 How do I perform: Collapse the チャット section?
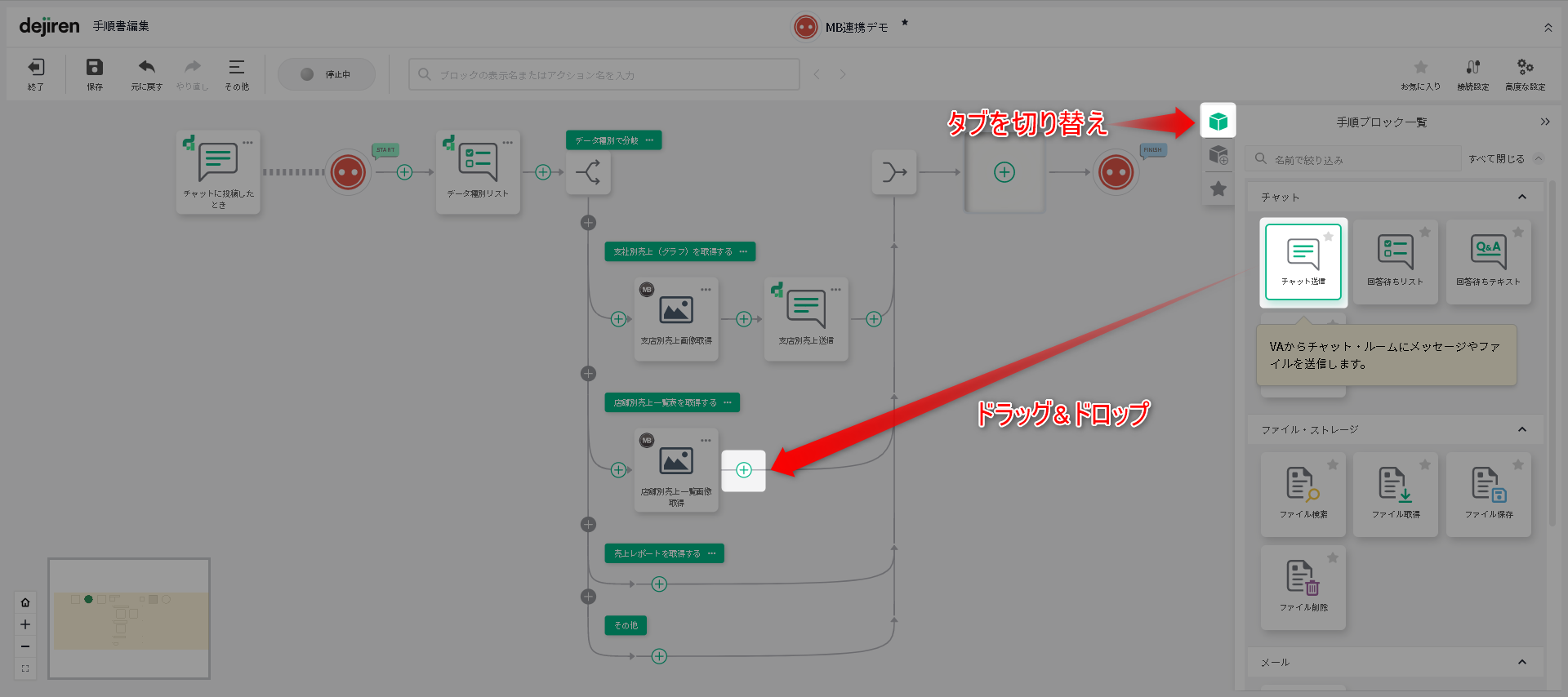click(1522, 197)
